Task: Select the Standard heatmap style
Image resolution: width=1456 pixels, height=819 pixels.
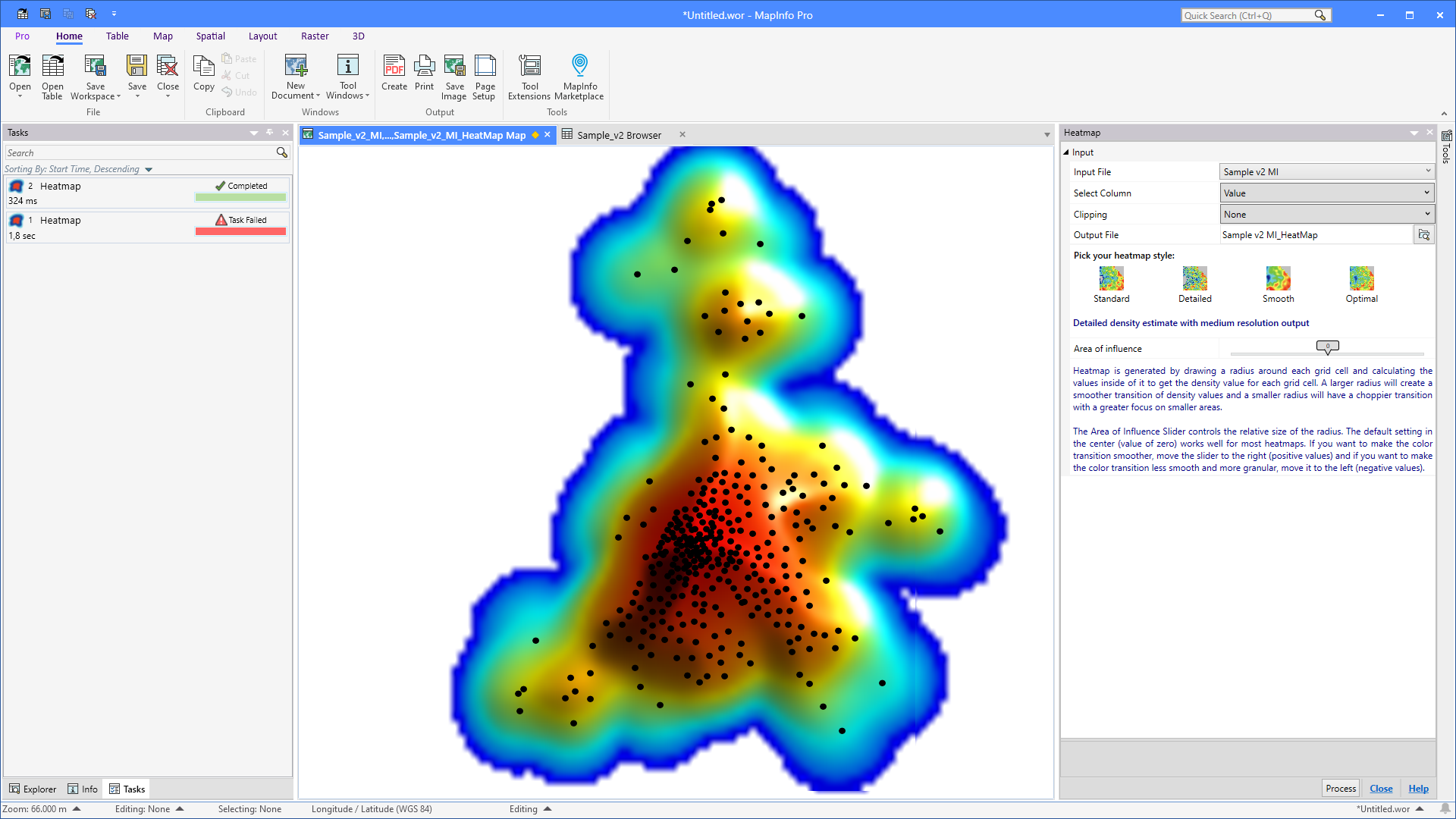Action: tap(1111, 279)
